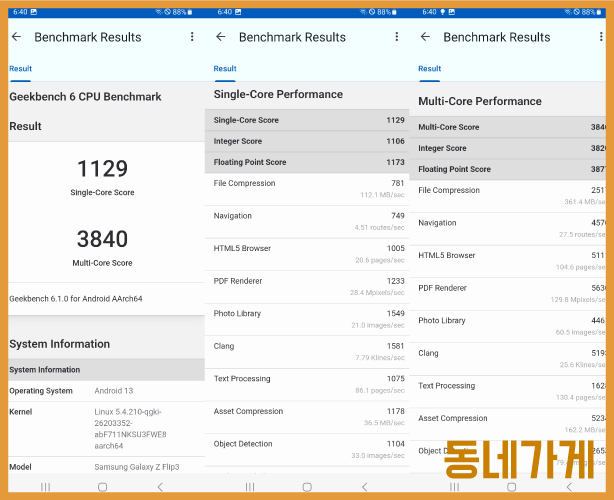Tap single-core Navigation 749 row
This screenshot has height=500, width=614.
(307, 222)
